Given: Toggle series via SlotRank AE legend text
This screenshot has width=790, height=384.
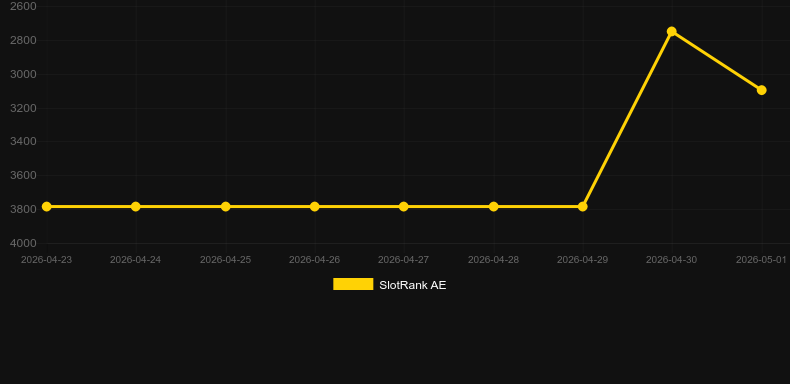Looking at the screenshot, I should coord(413,285).
